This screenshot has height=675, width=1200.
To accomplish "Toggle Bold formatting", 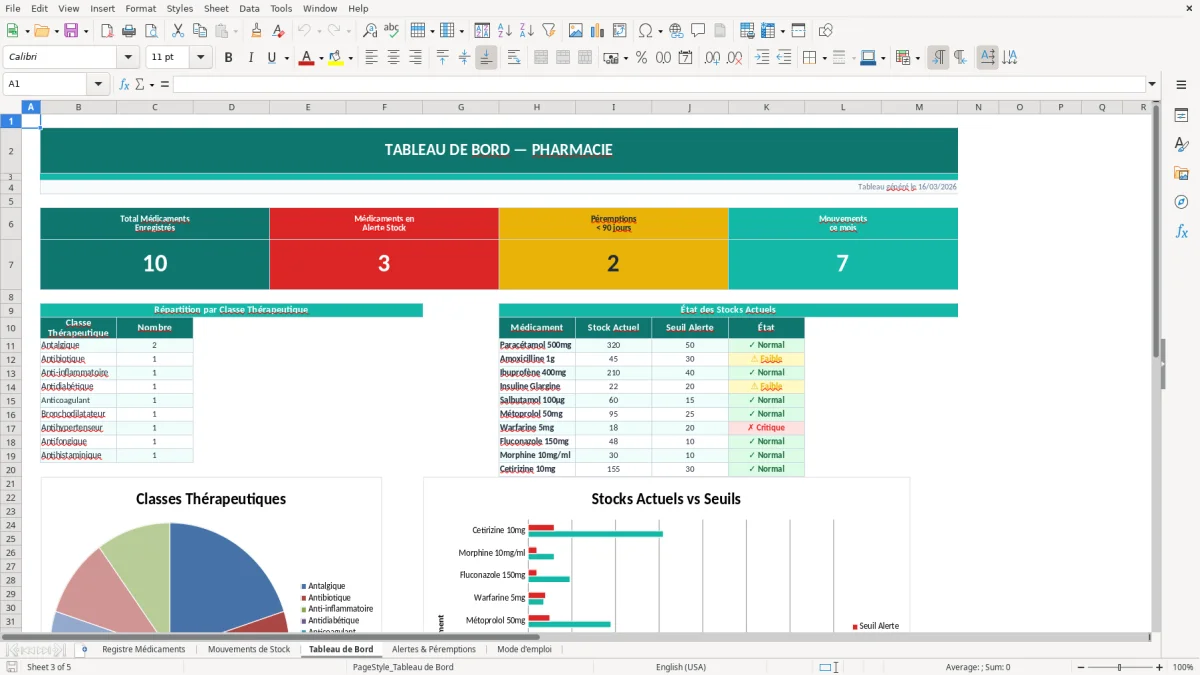I will (x=228, y=58).
